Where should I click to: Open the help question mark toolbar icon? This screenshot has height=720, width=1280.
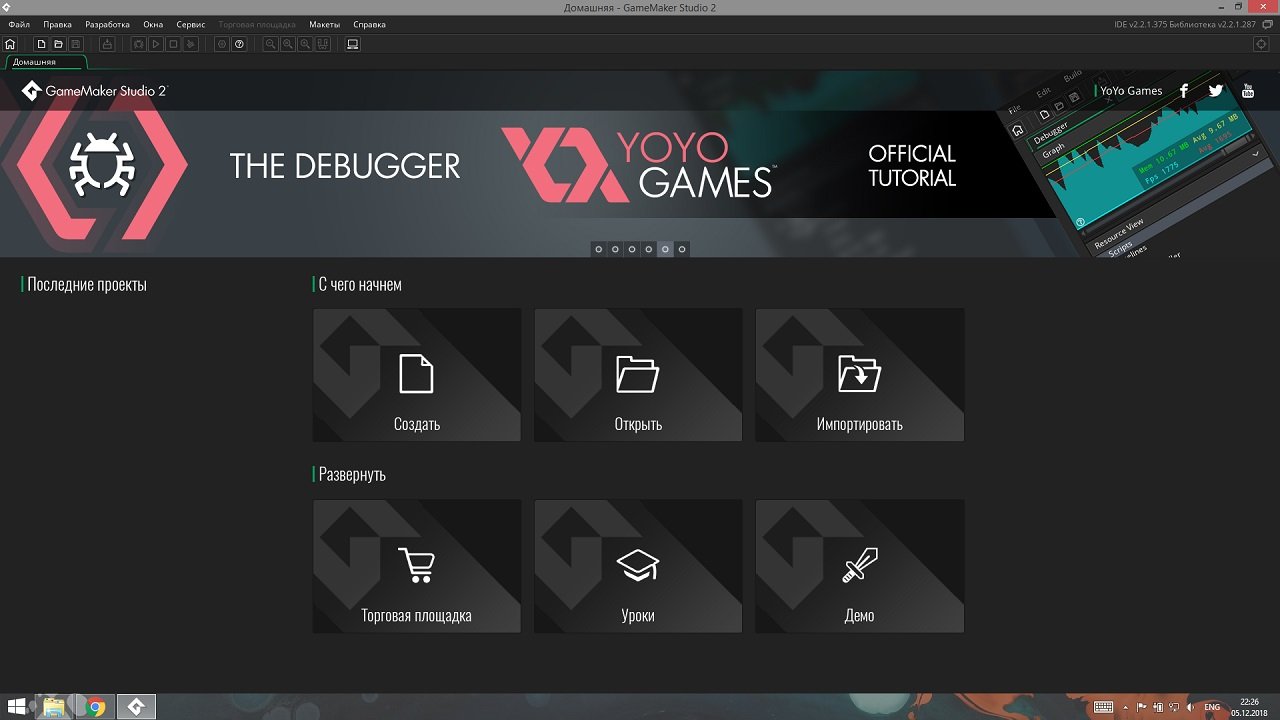(x=239, y=44)
